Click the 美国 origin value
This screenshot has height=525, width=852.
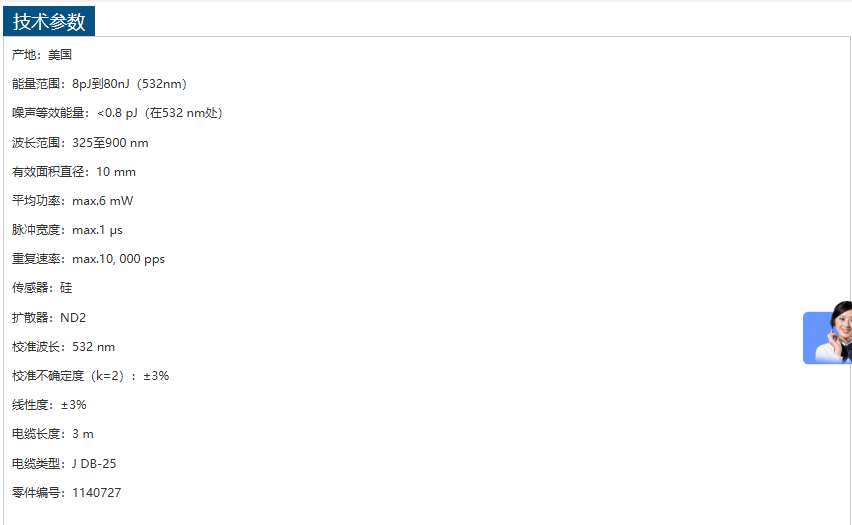click(60, 55)
